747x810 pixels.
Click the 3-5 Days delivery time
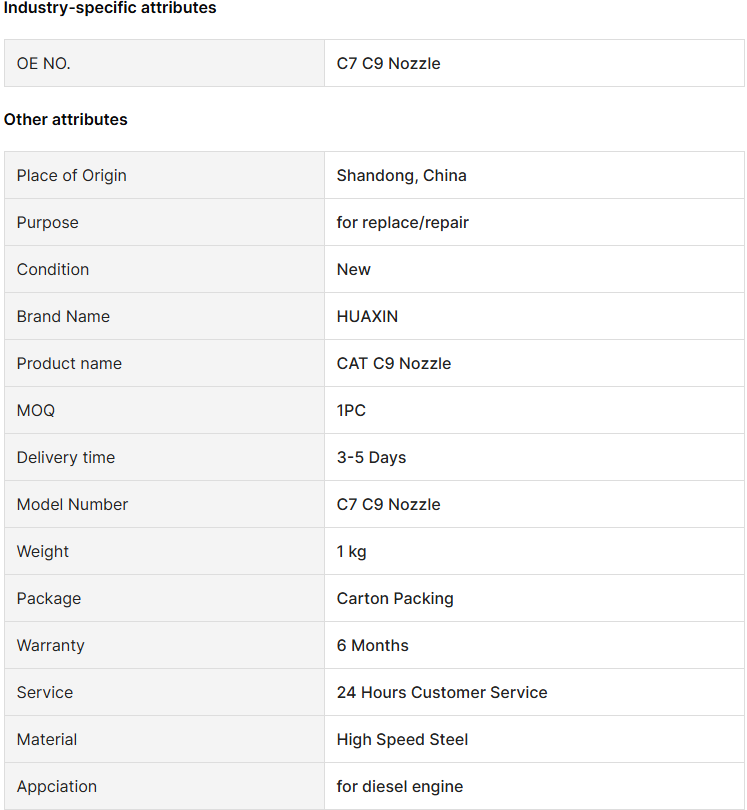[371, 458]
